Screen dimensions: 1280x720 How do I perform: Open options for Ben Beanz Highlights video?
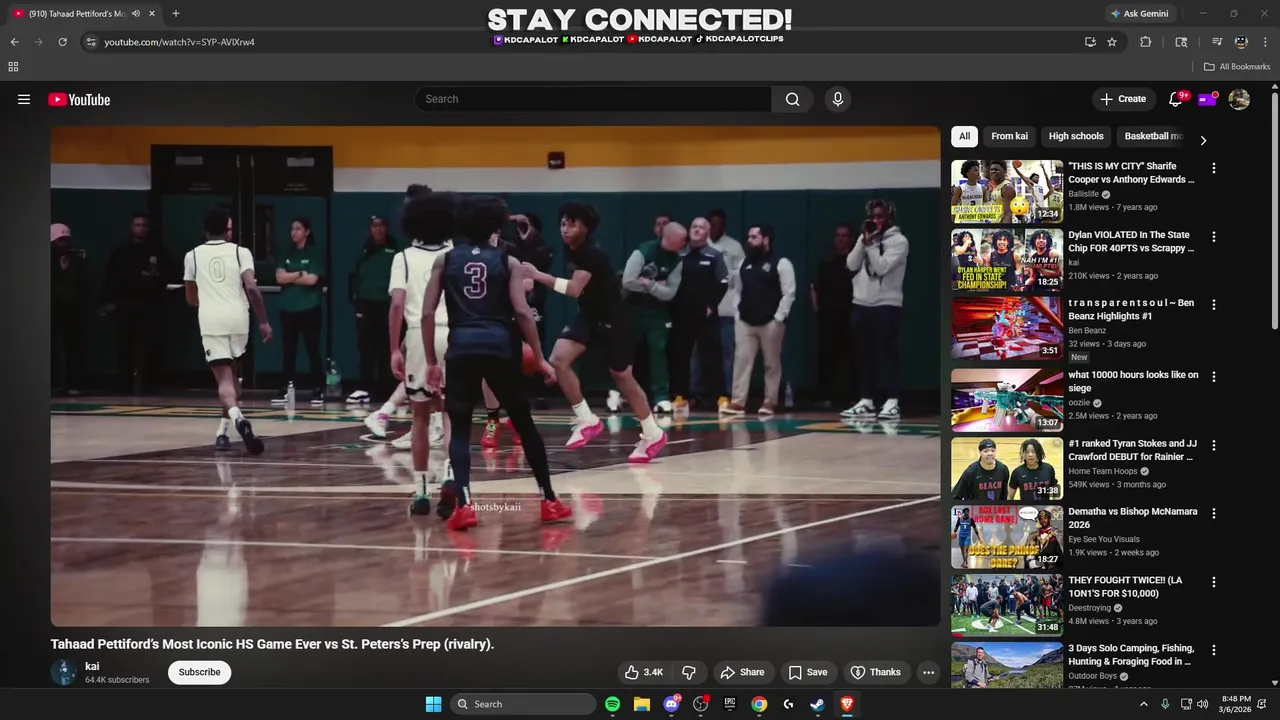pyautogui.click(x=1214, y=306)
